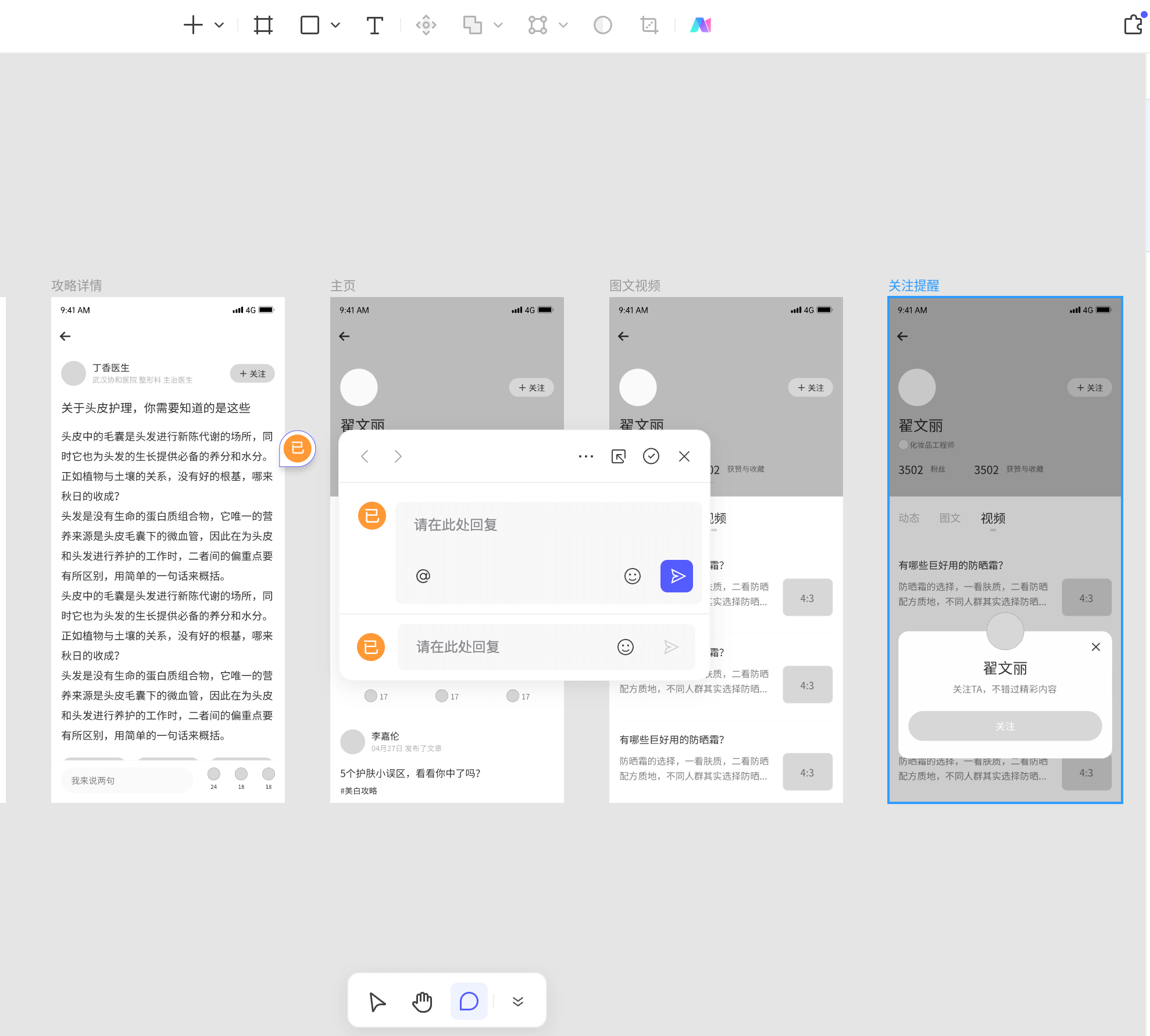This screenshot has width=1150, height=1036.
Task: Expand the insert tool dropdown arrow
Action: click(219, 25)
